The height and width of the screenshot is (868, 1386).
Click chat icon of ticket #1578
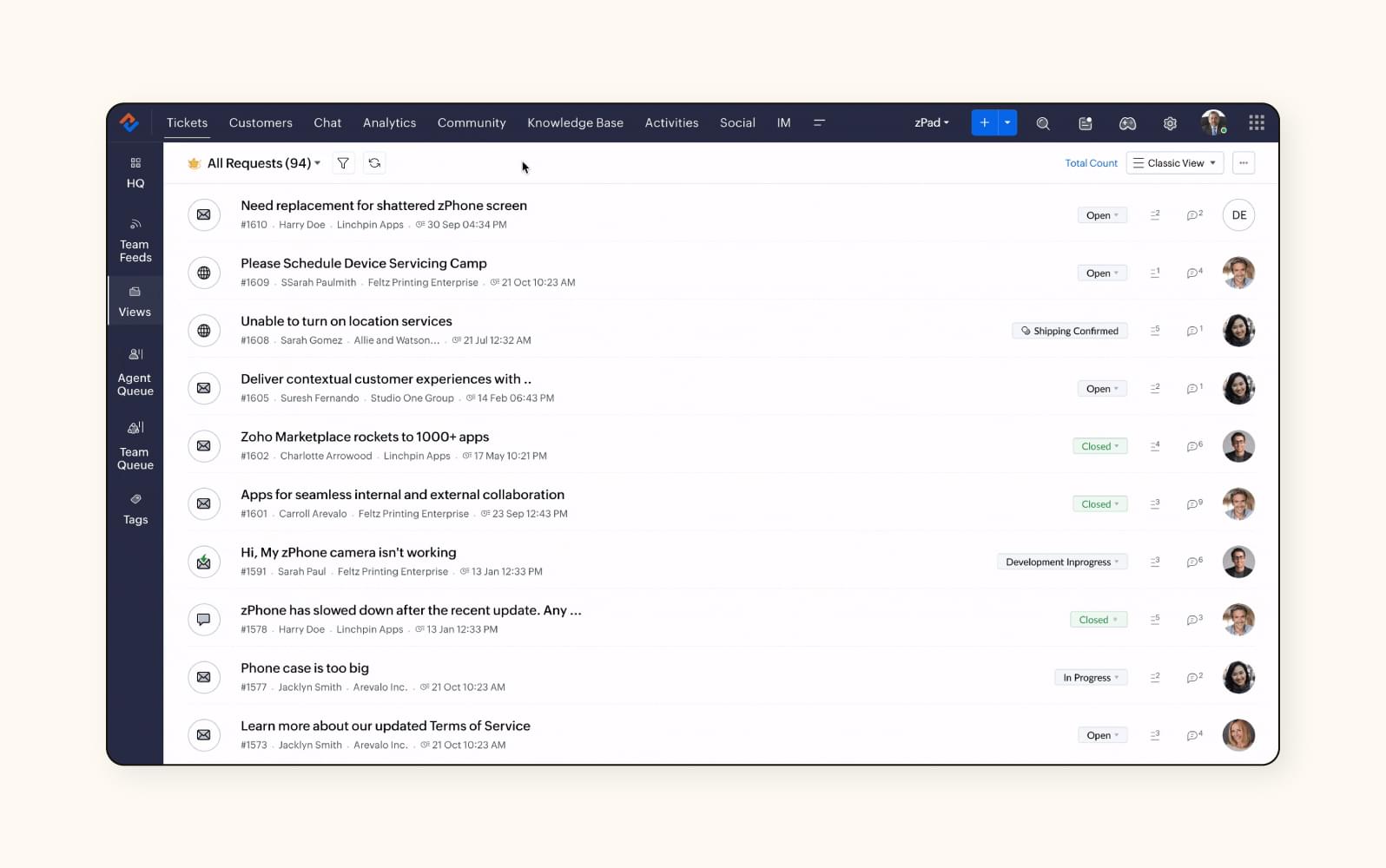point(203,619)
